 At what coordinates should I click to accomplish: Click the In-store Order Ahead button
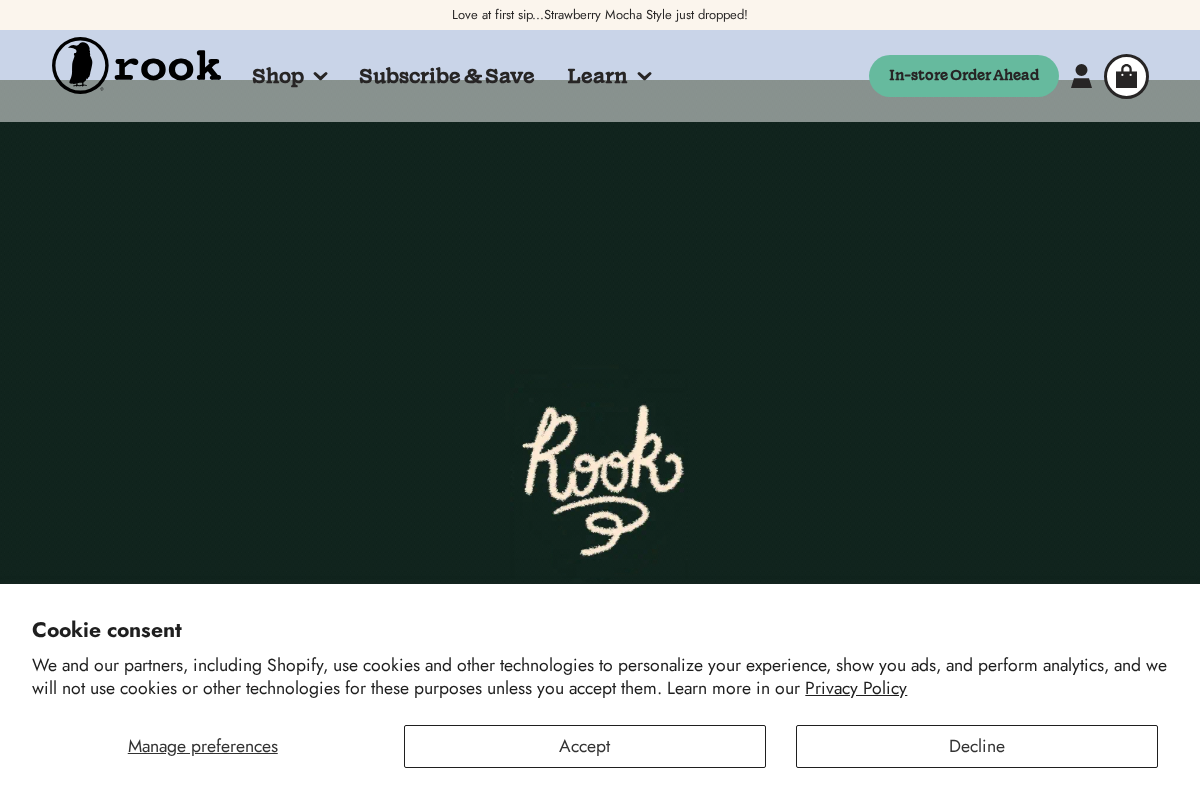coord(963,76)
